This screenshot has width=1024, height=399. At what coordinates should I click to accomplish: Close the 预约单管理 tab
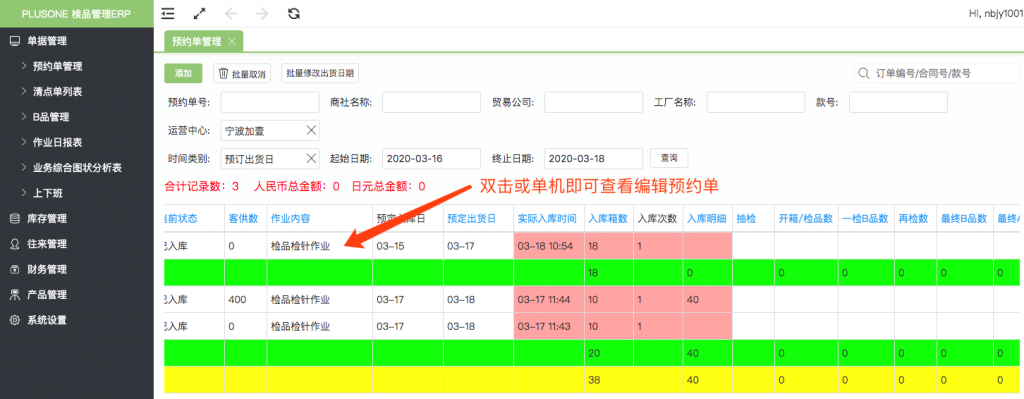[x=231, y=41]
